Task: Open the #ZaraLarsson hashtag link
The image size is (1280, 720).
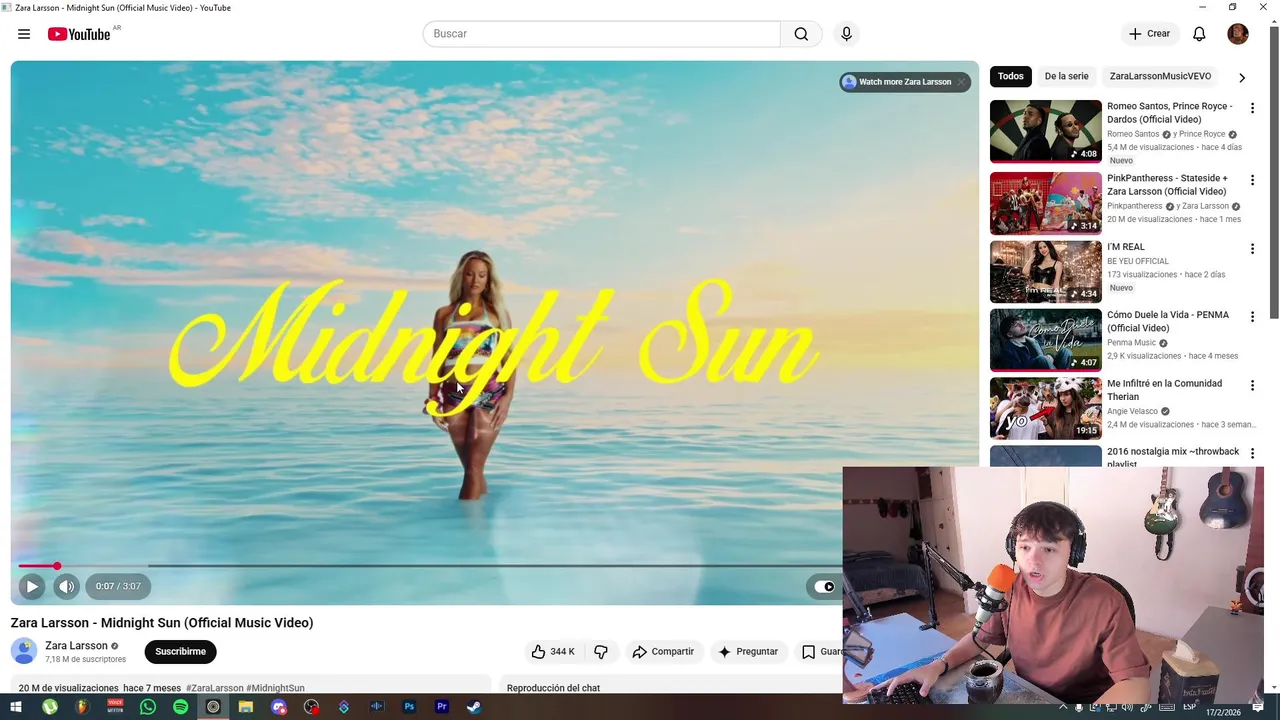Action: pyautogui.click(x=214, y=688)
